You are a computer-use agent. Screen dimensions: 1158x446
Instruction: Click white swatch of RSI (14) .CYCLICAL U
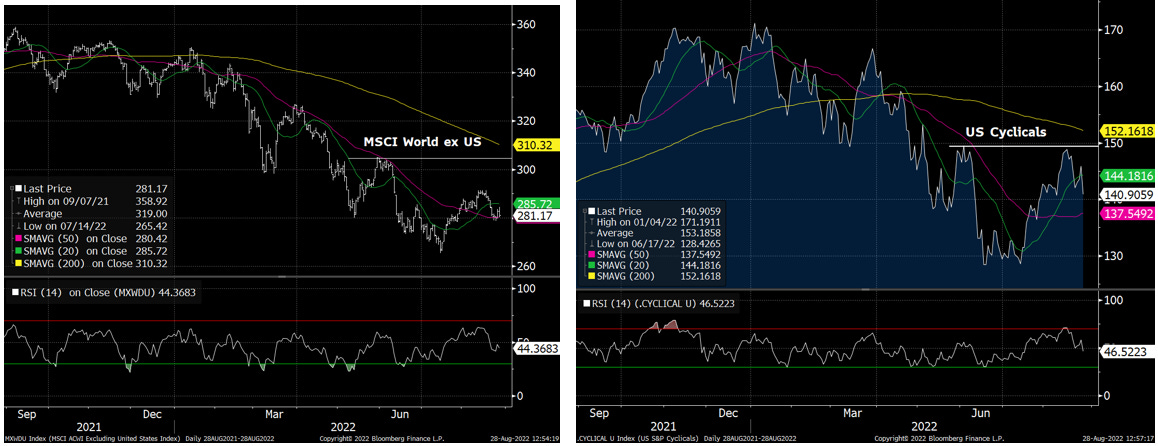point(586,303)
